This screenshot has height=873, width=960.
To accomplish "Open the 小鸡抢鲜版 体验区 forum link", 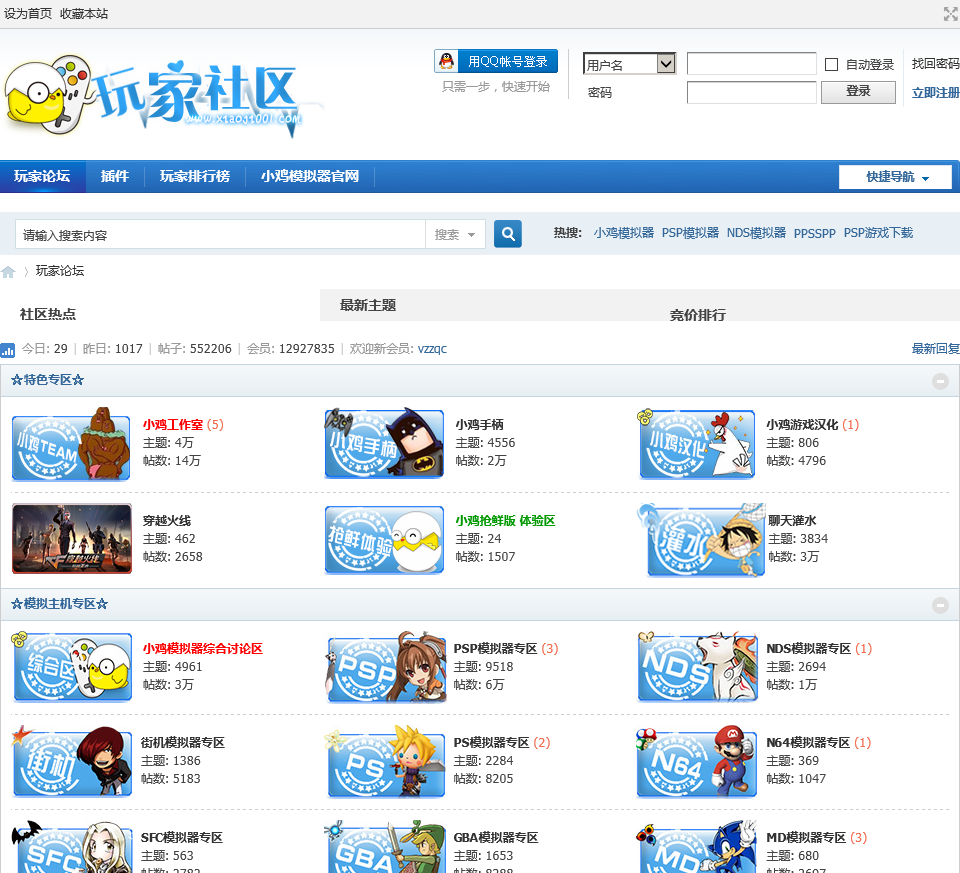I will (505, 521).
